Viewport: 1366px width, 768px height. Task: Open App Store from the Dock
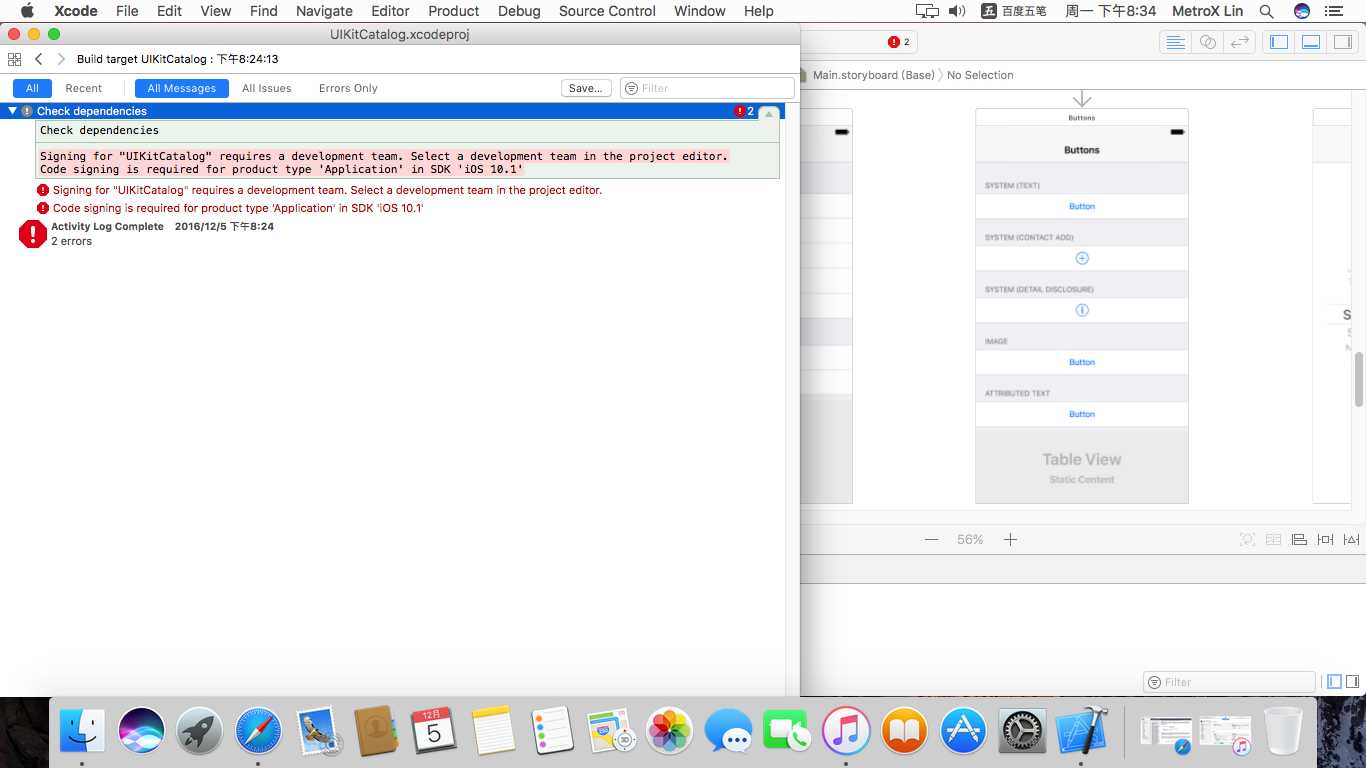[964, 731]
